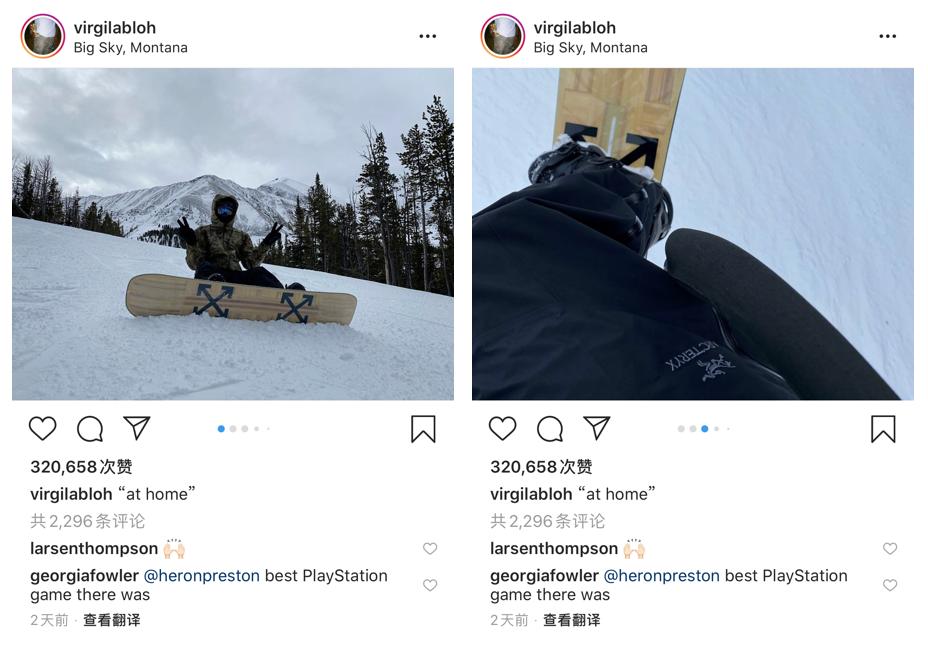This screenshot has width=928, height=650.
Task: Send the right post using paper plane icon
Action: (597, 428)
